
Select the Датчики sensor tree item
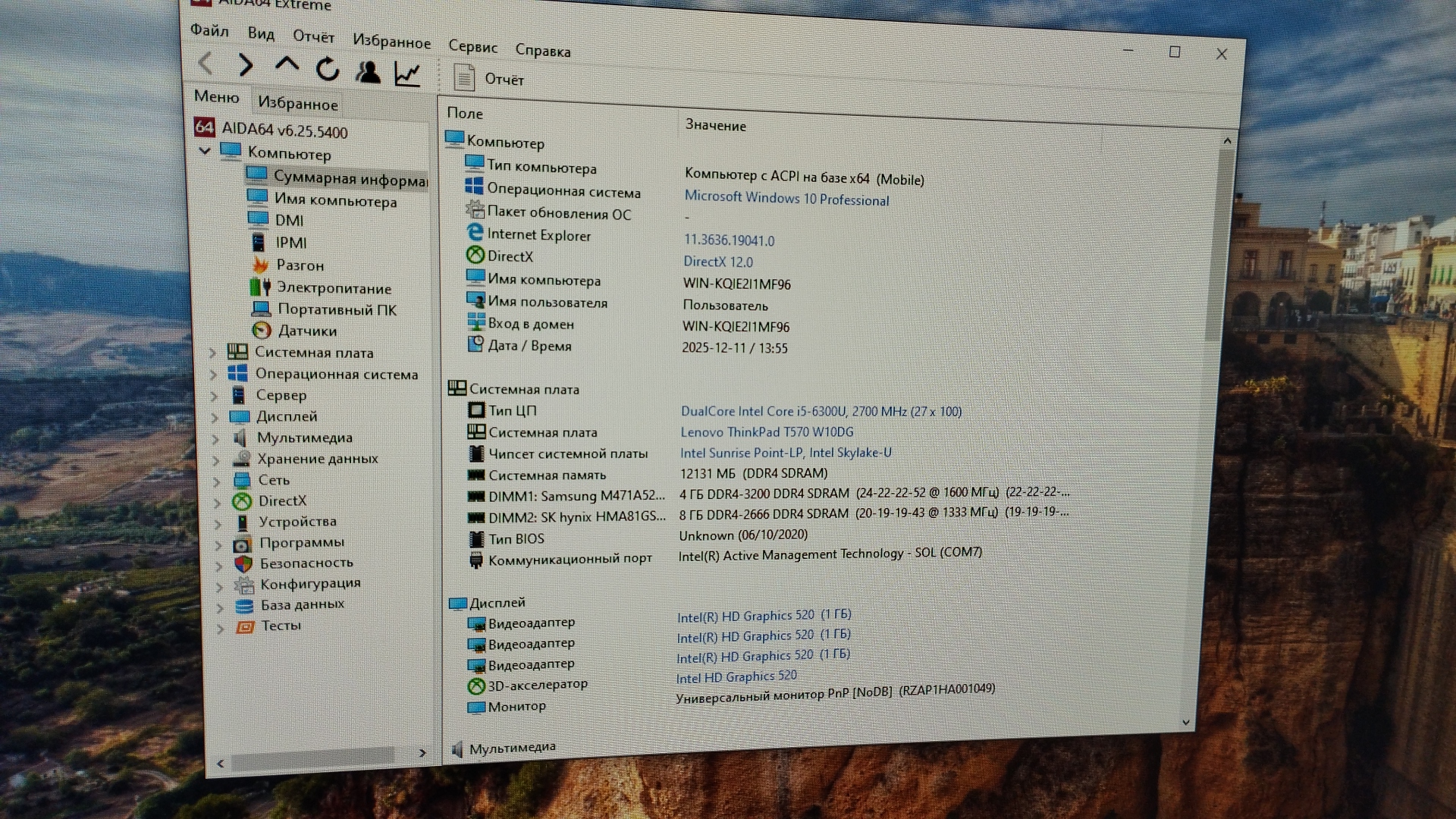click(306, 331)
